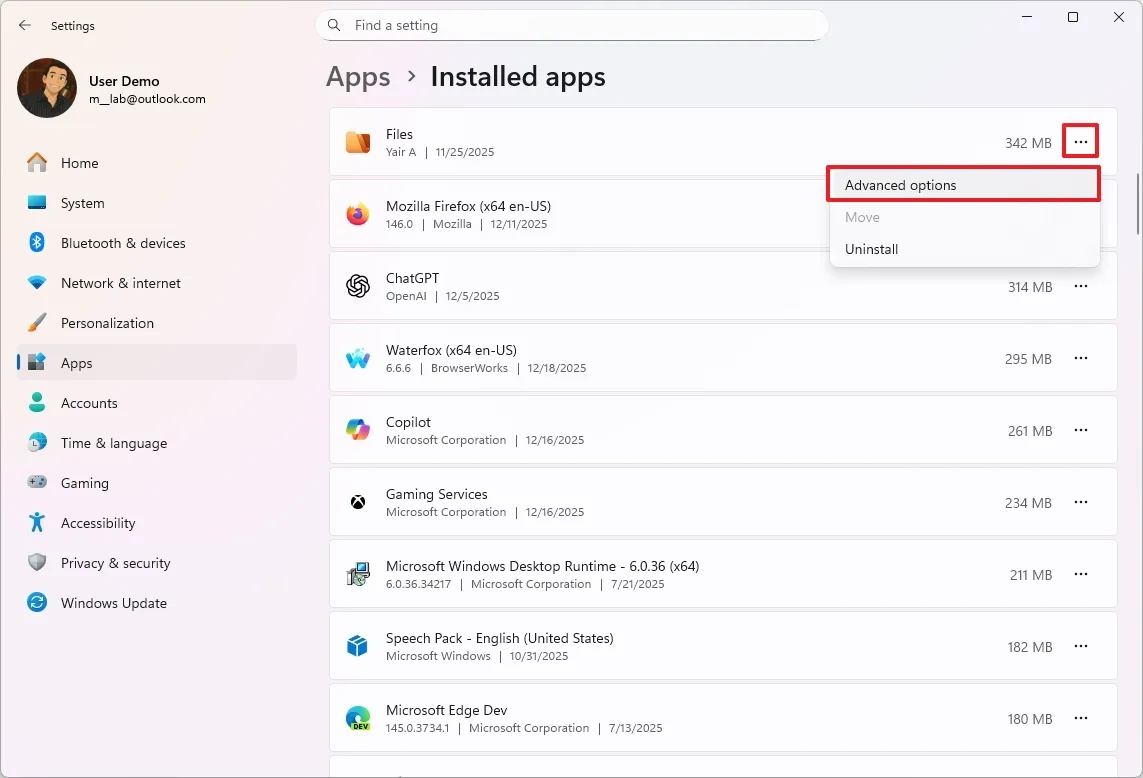Click the Find a setting search box
Image resolution: width=1143 pixels, height=778 pixels.
tap(572, 25)
